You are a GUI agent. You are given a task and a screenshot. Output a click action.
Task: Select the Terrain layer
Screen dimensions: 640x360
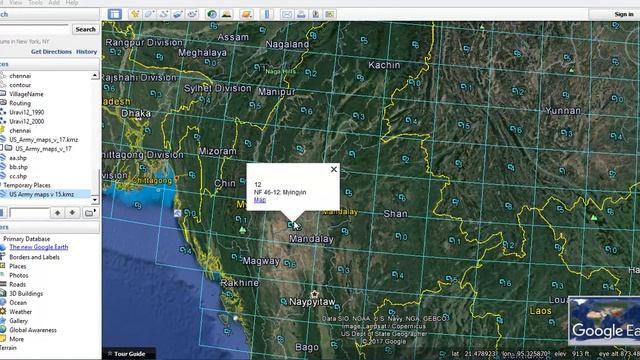coord(8,348)
